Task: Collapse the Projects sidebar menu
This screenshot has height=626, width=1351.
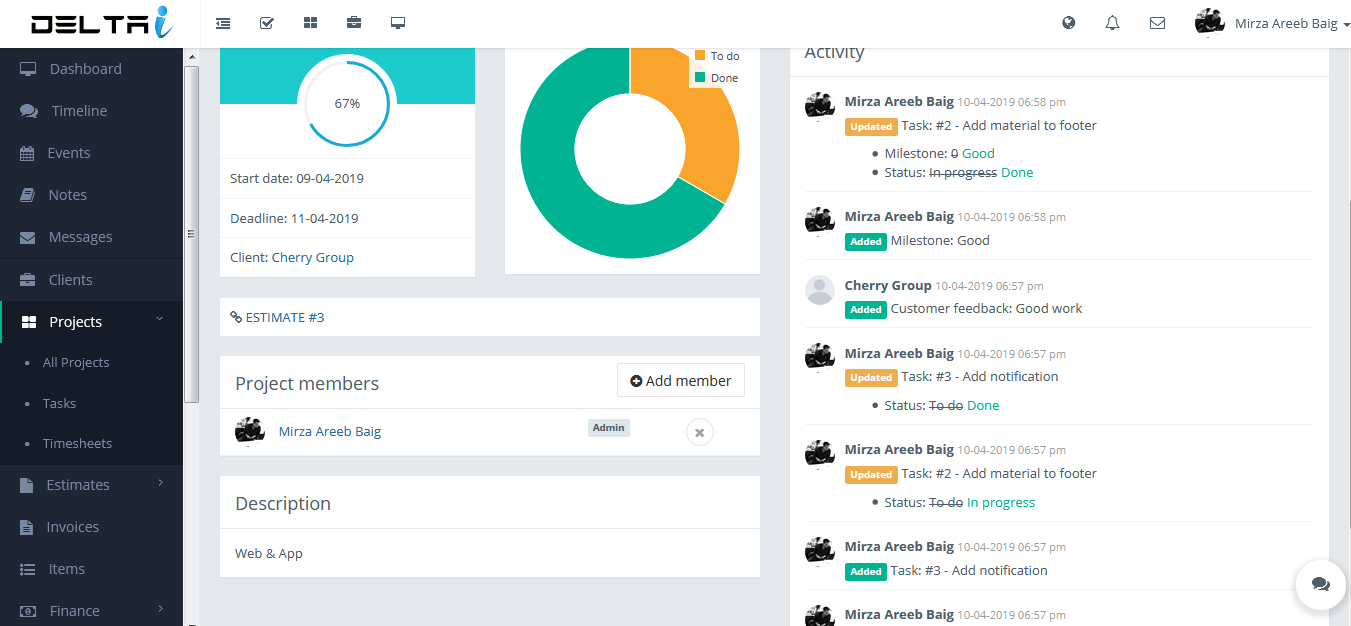Action: pos(91,322)
